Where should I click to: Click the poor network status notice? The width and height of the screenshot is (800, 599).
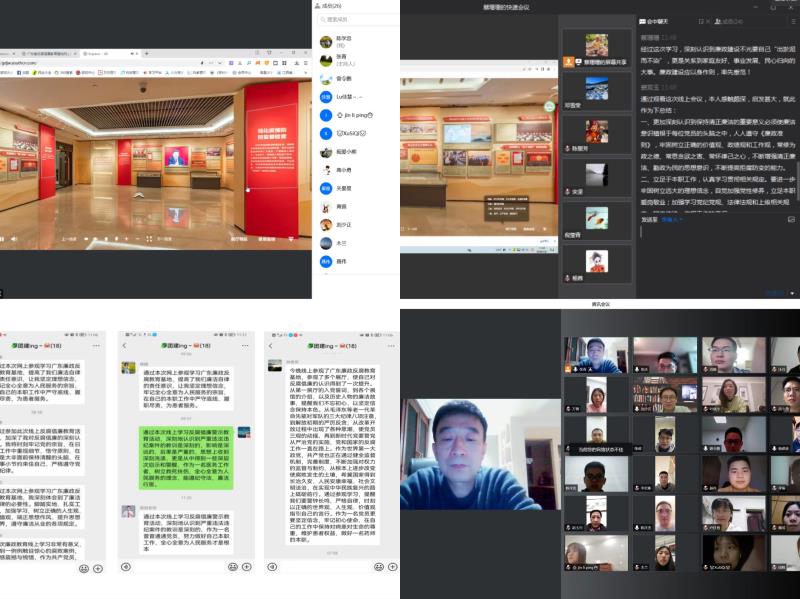tap(601, 450)
